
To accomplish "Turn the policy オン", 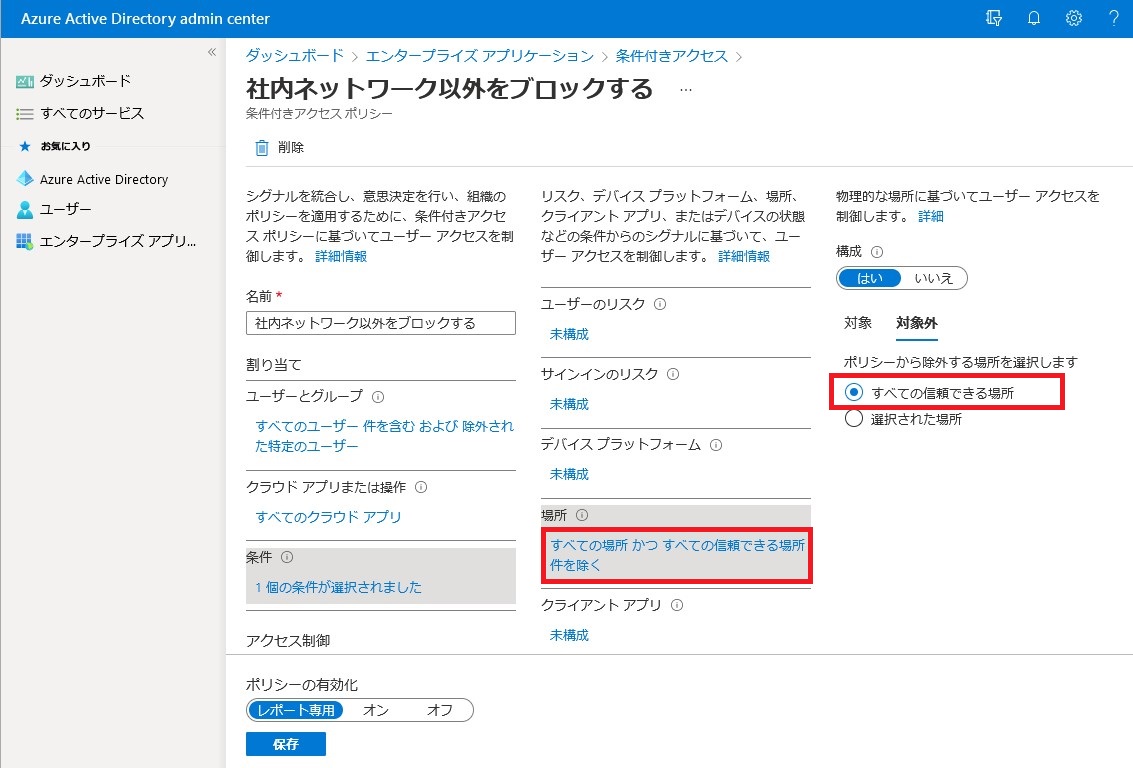I will coord(376,710).
